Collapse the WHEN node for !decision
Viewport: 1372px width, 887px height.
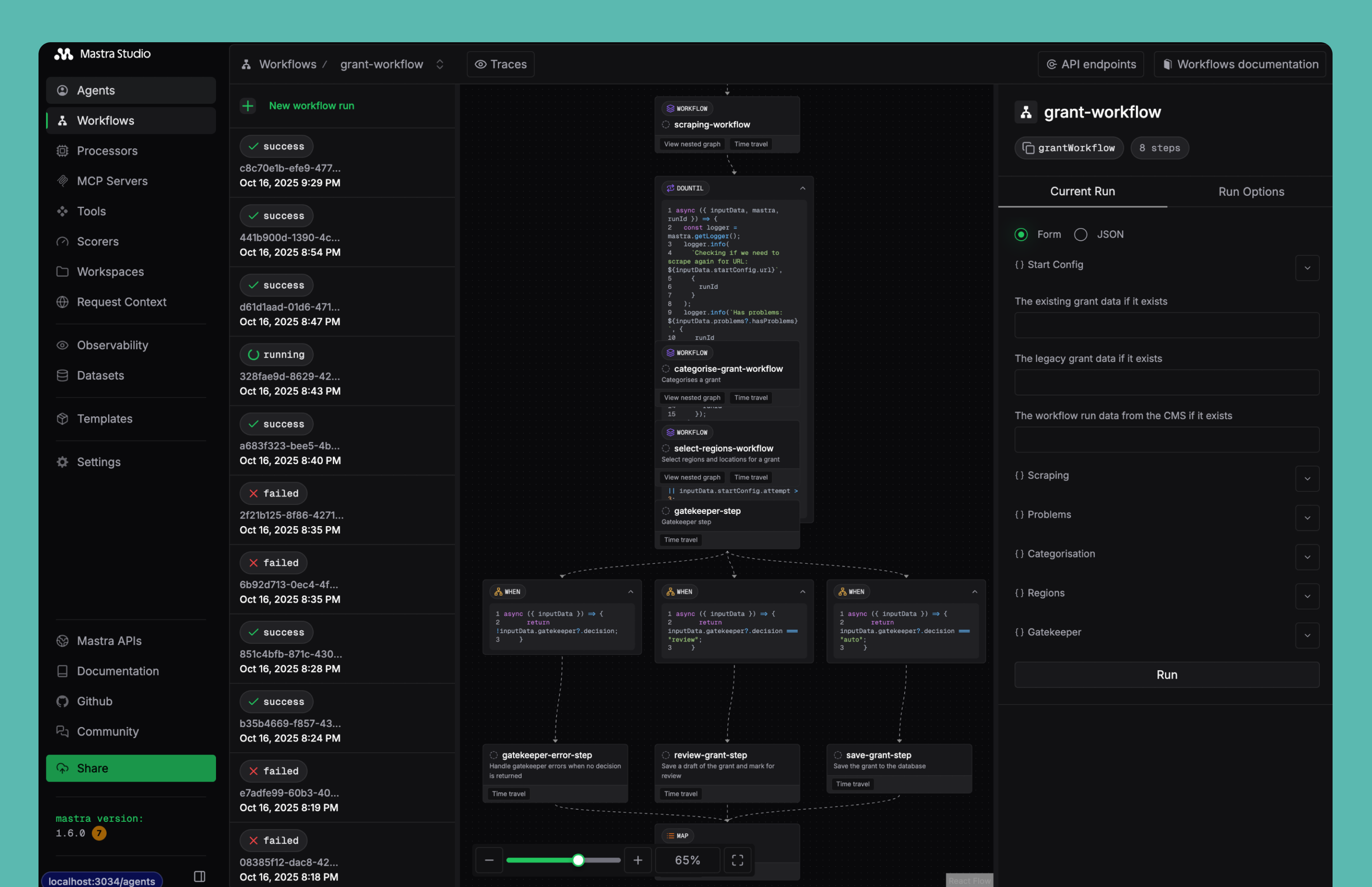click(x=631, y=591)
